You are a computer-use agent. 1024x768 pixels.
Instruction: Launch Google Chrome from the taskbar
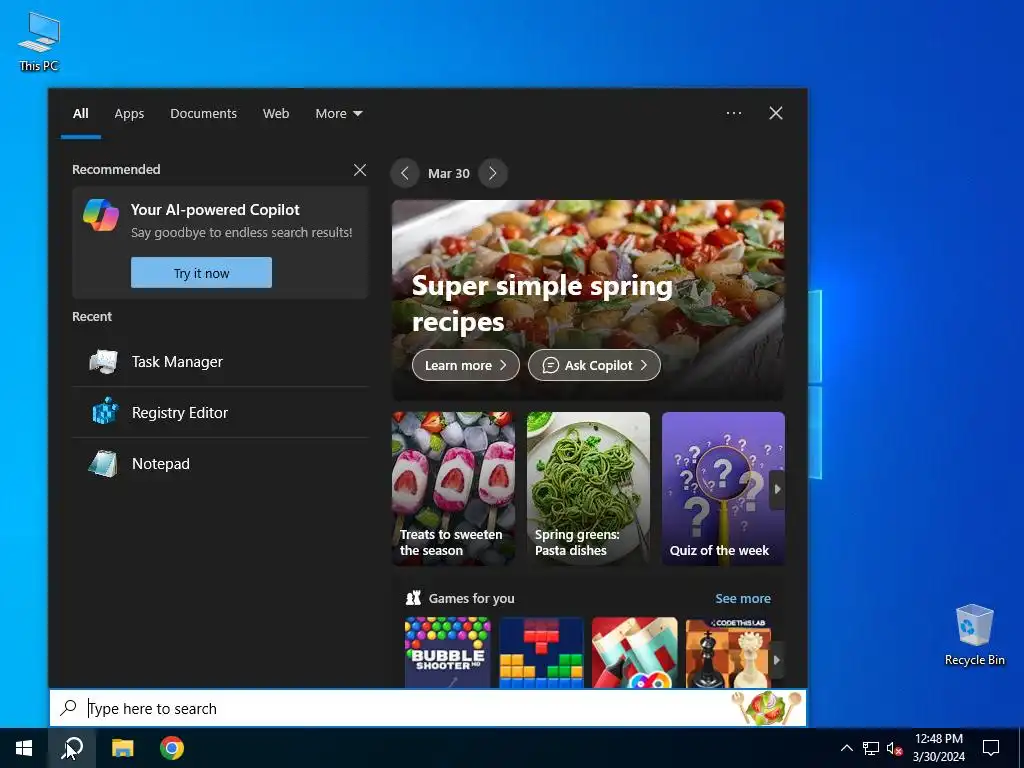[x=172, y=748]
